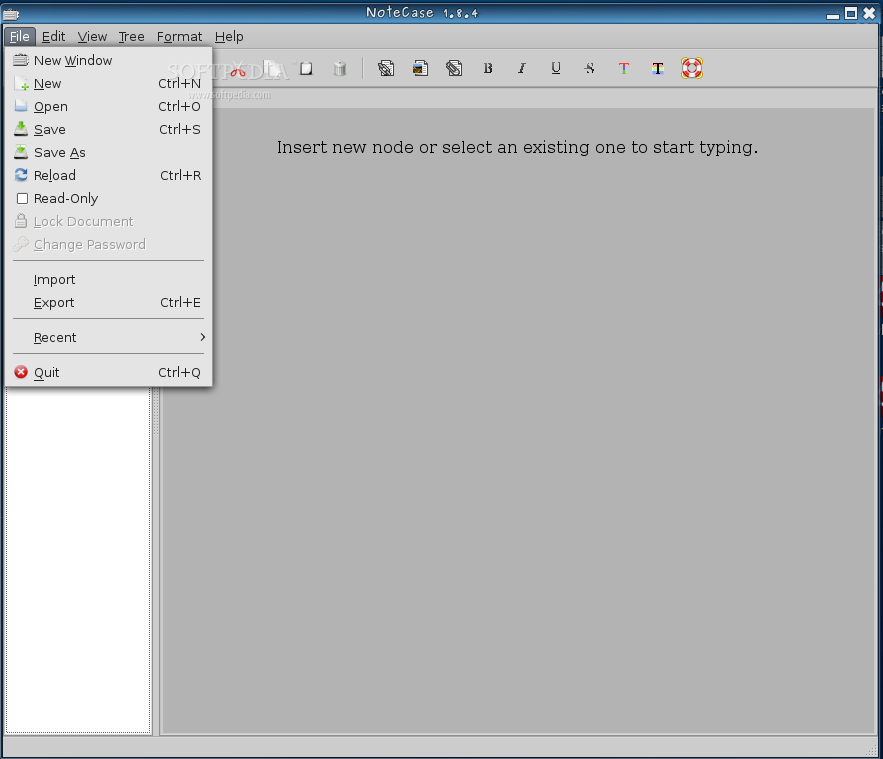Click the greyed Change Password entry
The image size is (883, 759).
click(x=108, y=244)
